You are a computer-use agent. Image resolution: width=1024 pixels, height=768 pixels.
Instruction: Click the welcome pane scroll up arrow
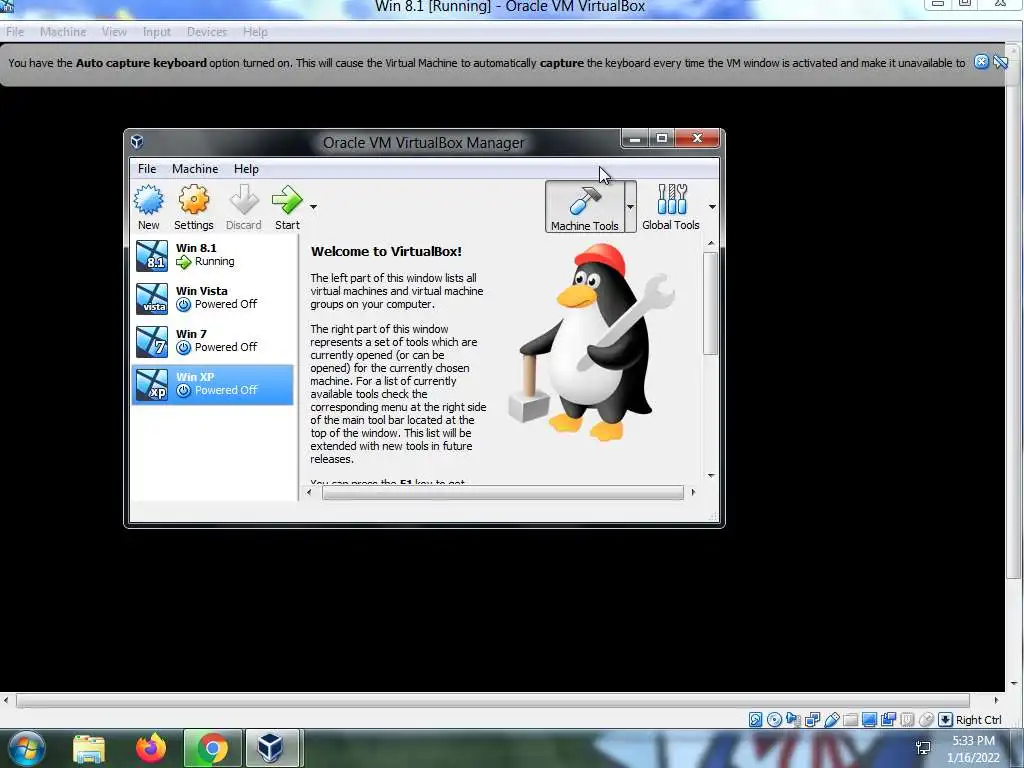click(711, 244)
